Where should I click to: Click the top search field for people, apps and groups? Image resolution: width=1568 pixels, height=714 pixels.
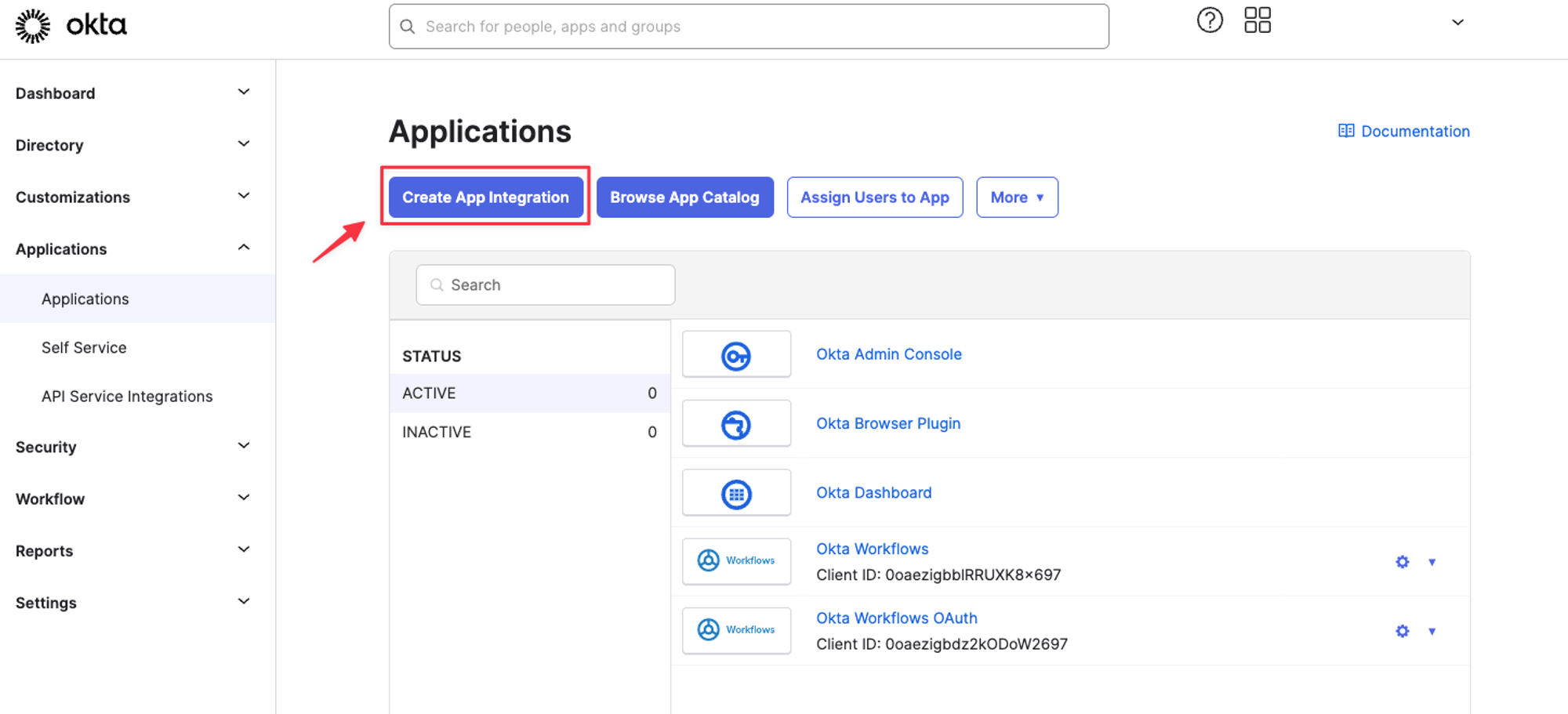point(749,27)
